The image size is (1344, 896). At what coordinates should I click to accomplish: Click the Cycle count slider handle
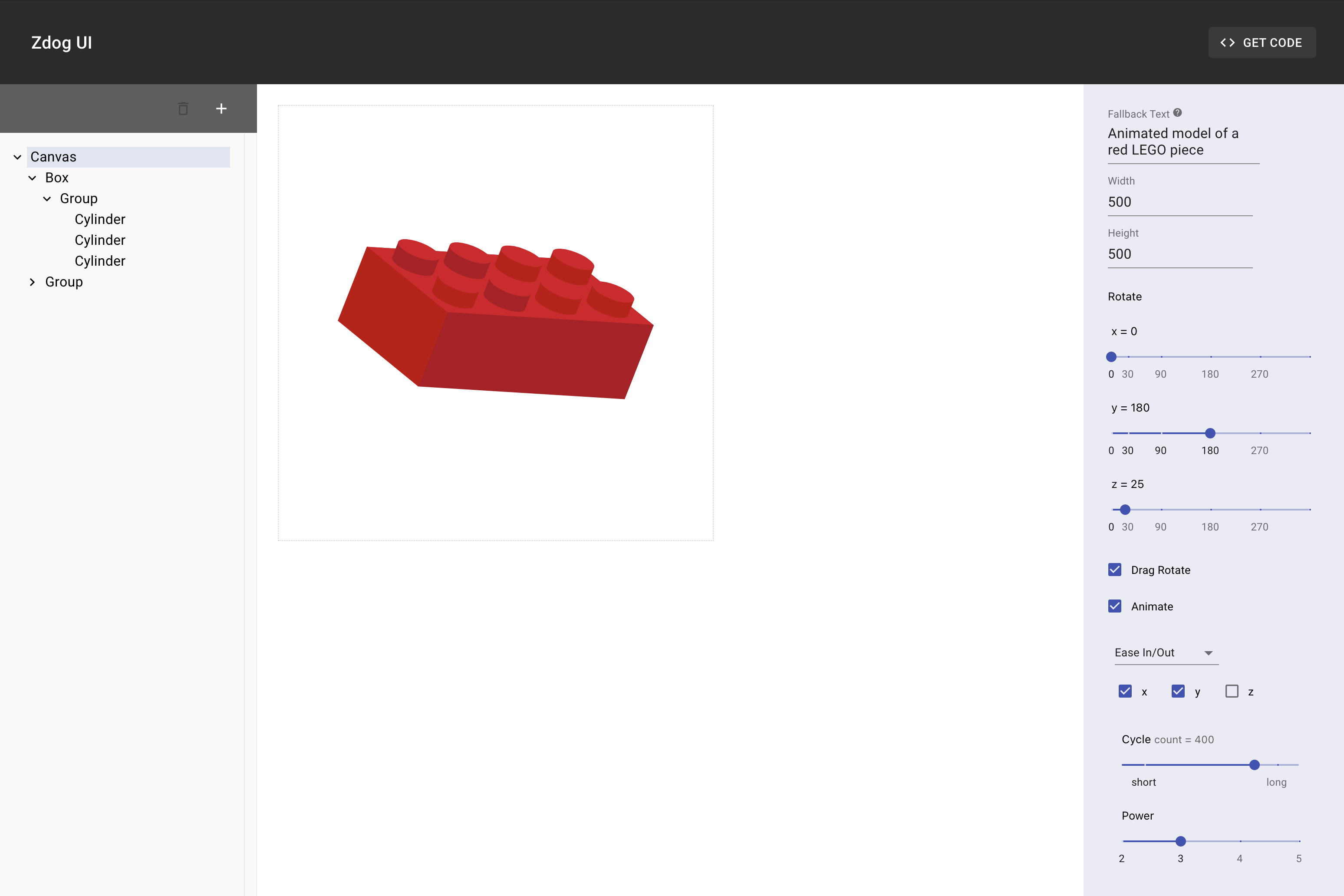(1254, 764)
